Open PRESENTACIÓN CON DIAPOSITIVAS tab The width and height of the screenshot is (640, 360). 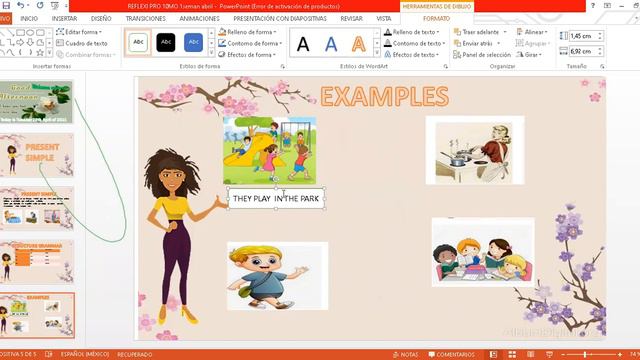tap(280, 19)
